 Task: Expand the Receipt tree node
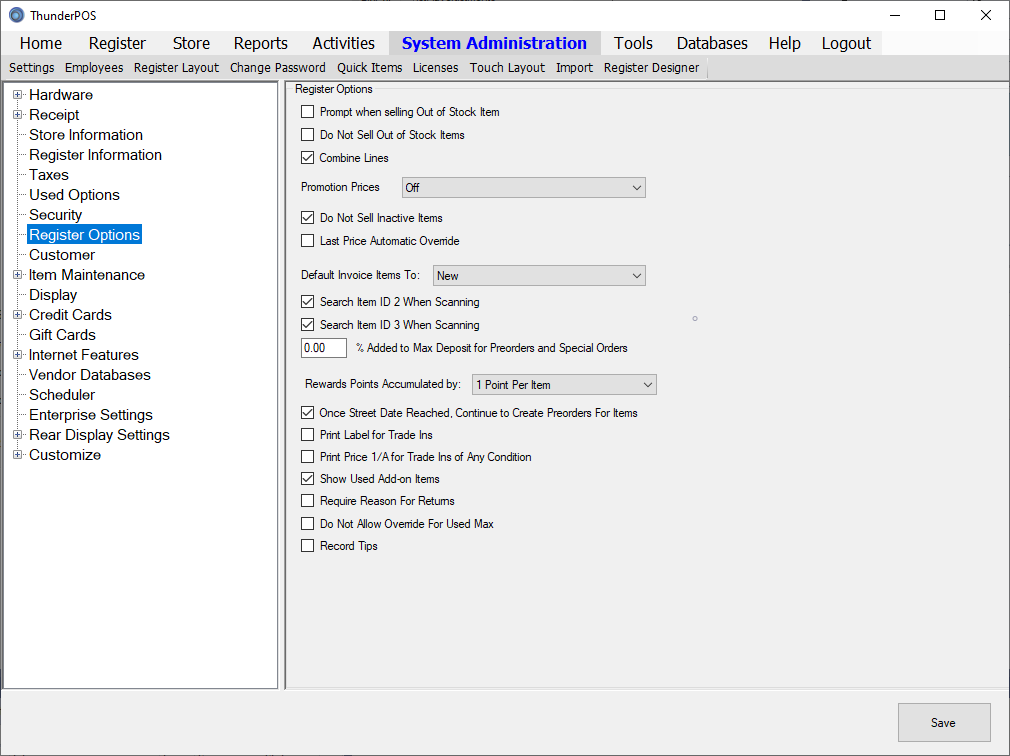click(x=18, y=115)
